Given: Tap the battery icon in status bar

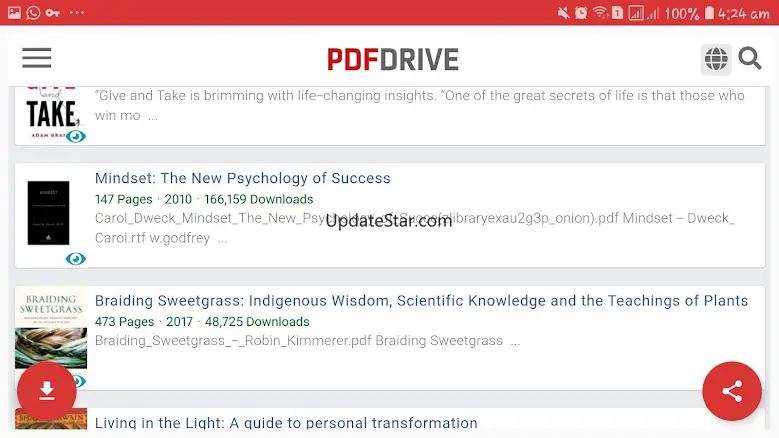Looking at the screenshot, I should pyautogui.click(x=709, y=13).
